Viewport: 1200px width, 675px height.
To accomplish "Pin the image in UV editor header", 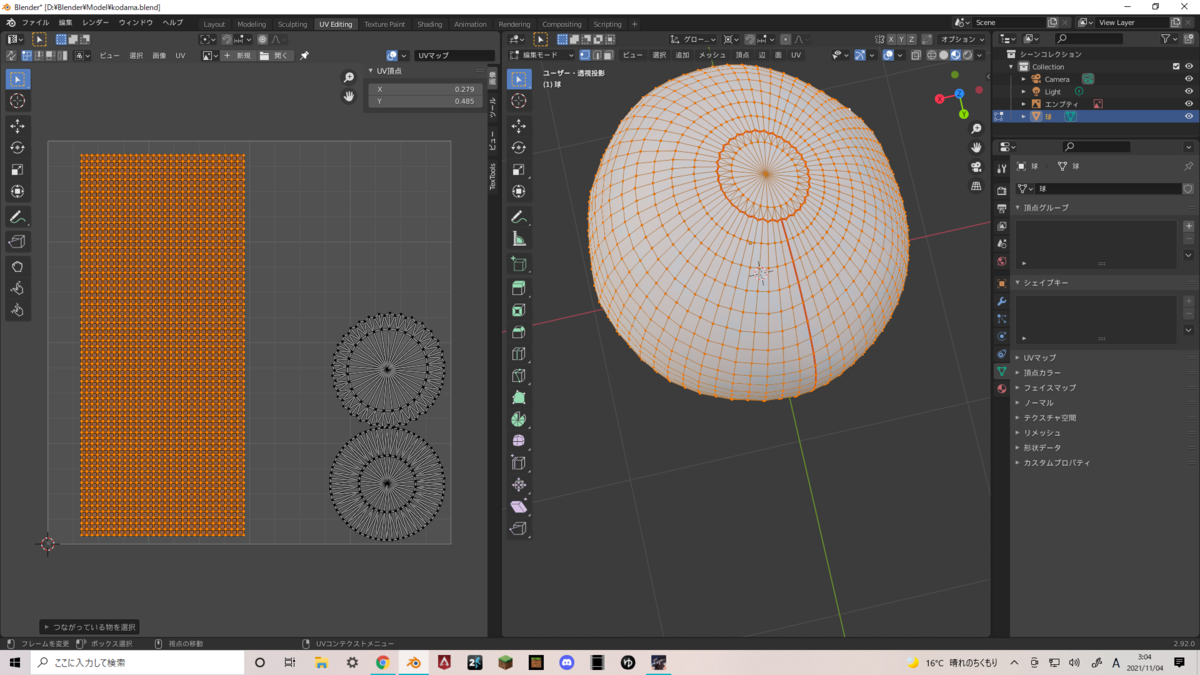I will 305,56.
